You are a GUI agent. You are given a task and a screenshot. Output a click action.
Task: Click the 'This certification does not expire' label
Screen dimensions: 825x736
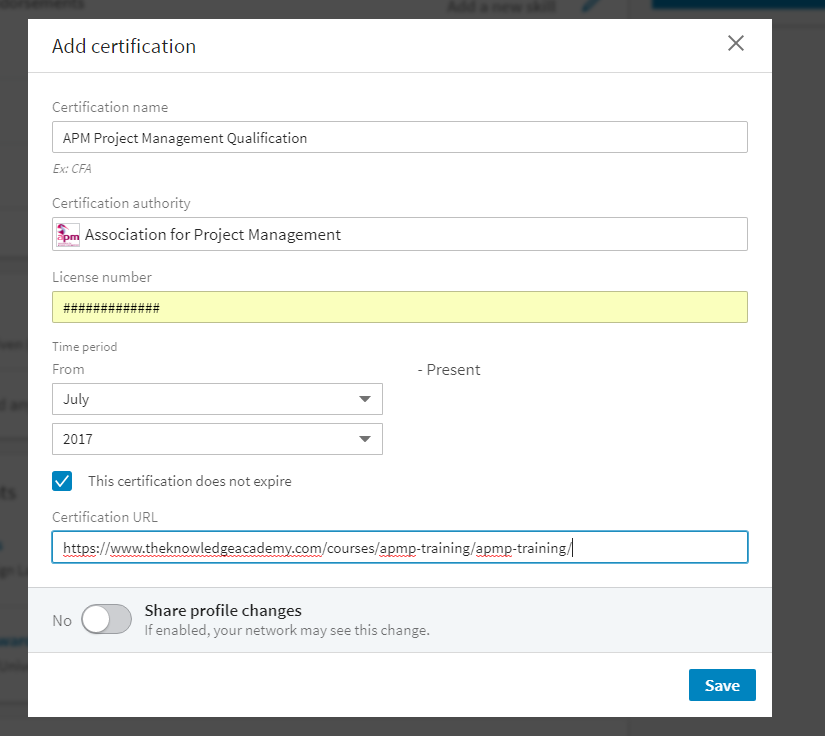[190, 481]
